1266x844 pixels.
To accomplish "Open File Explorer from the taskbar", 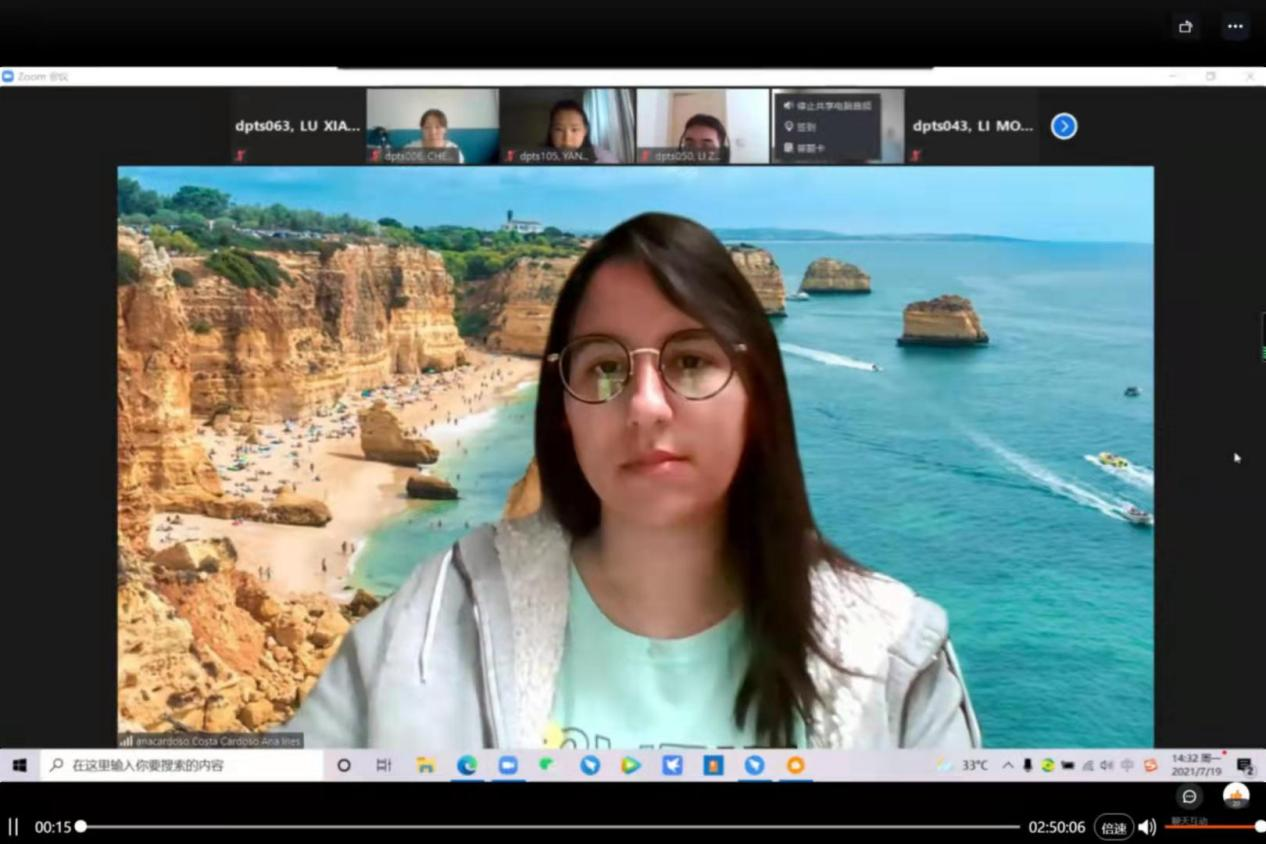I will [426, 765].
